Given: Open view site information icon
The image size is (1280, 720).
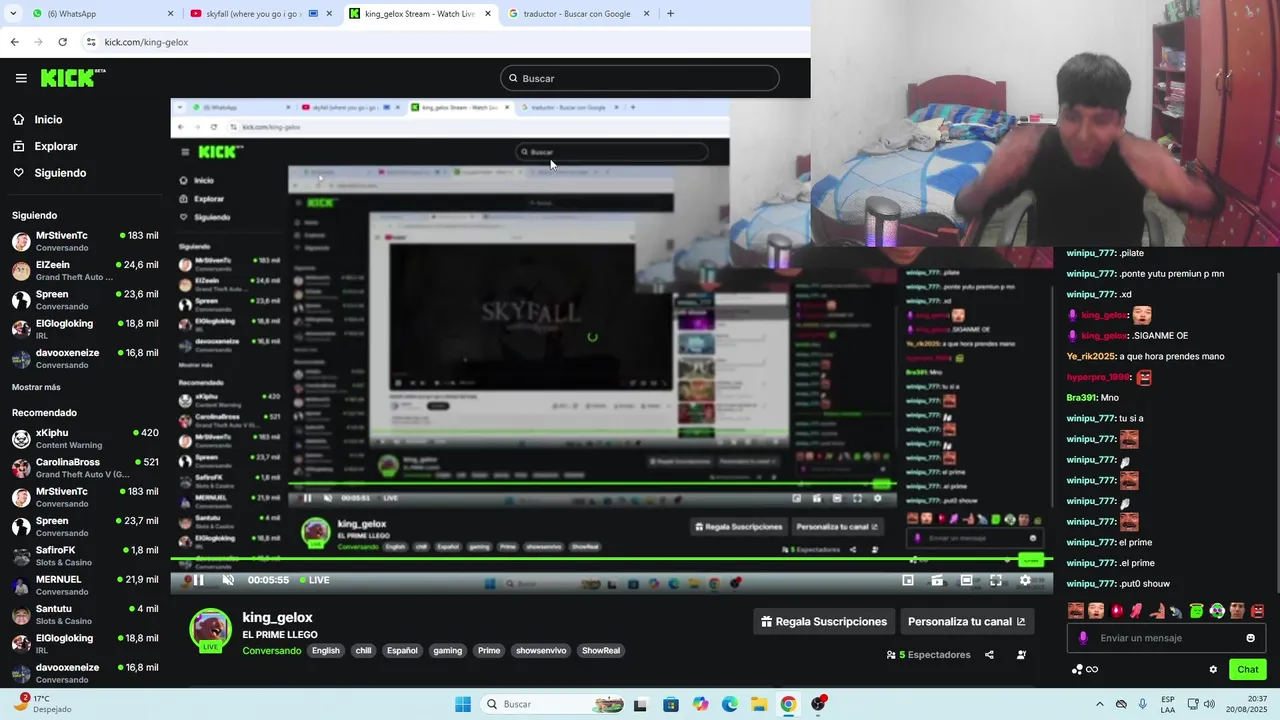Looking at the screenshot, I should (x=91, y=42).
